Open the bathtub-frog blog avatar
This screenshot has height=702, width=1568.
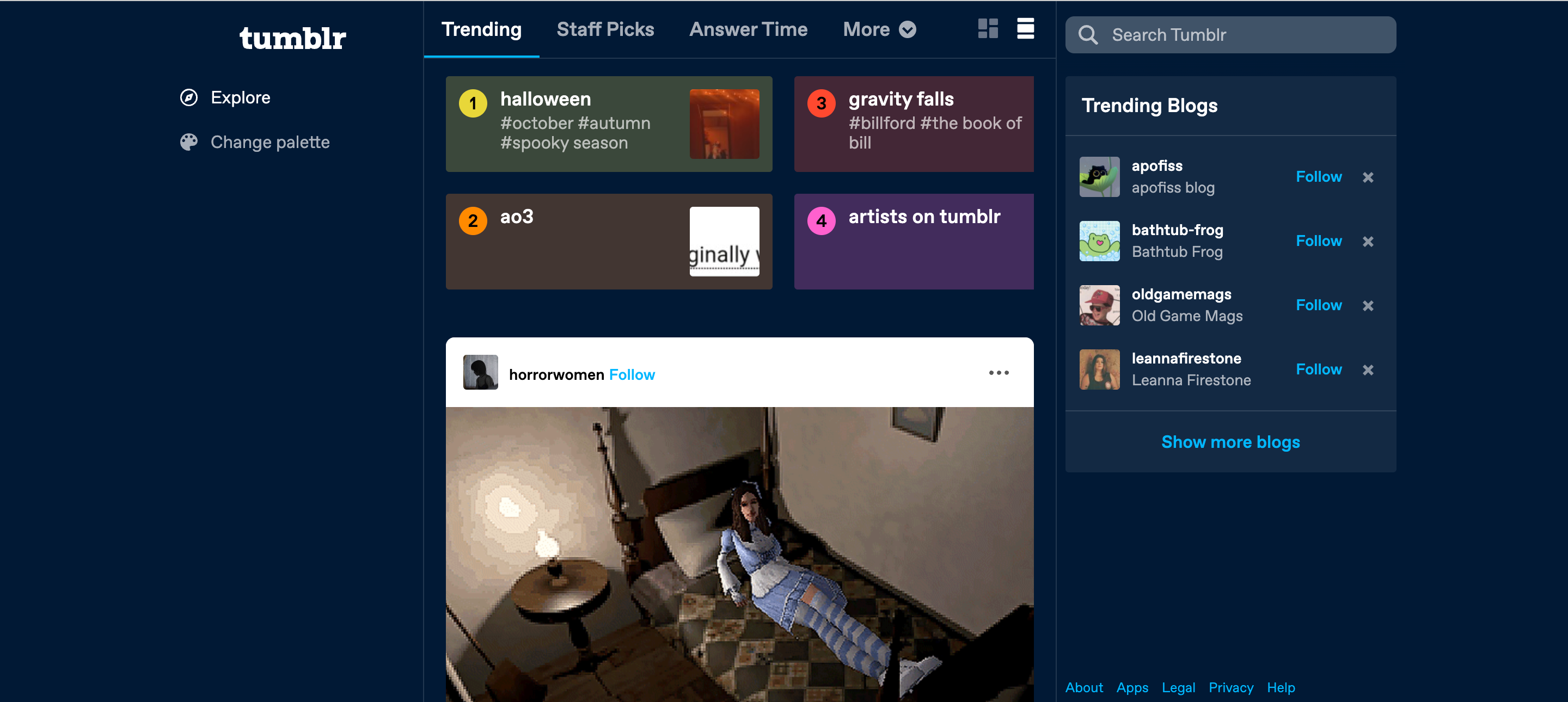1099,241
